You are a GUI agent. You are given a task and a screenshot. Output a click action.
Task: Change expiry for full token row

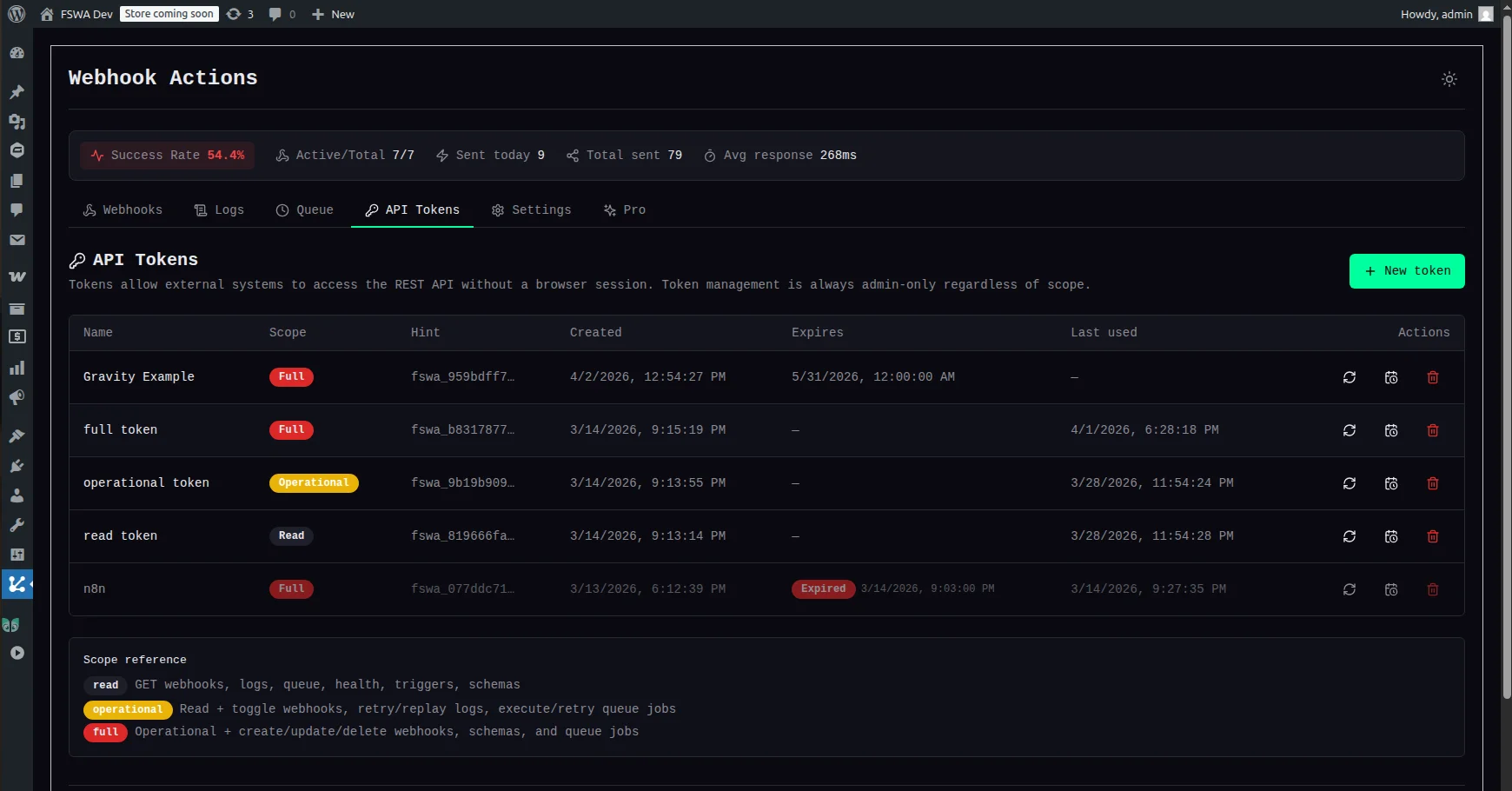[x=1391, y=430]
